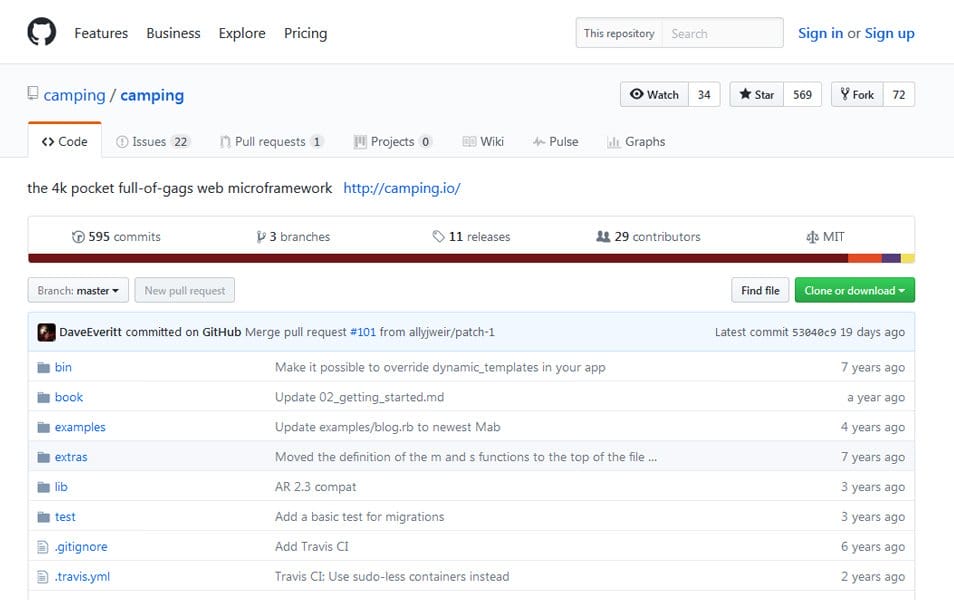Click the Sign up link
The image size is (954, 600).
(890, 33)
